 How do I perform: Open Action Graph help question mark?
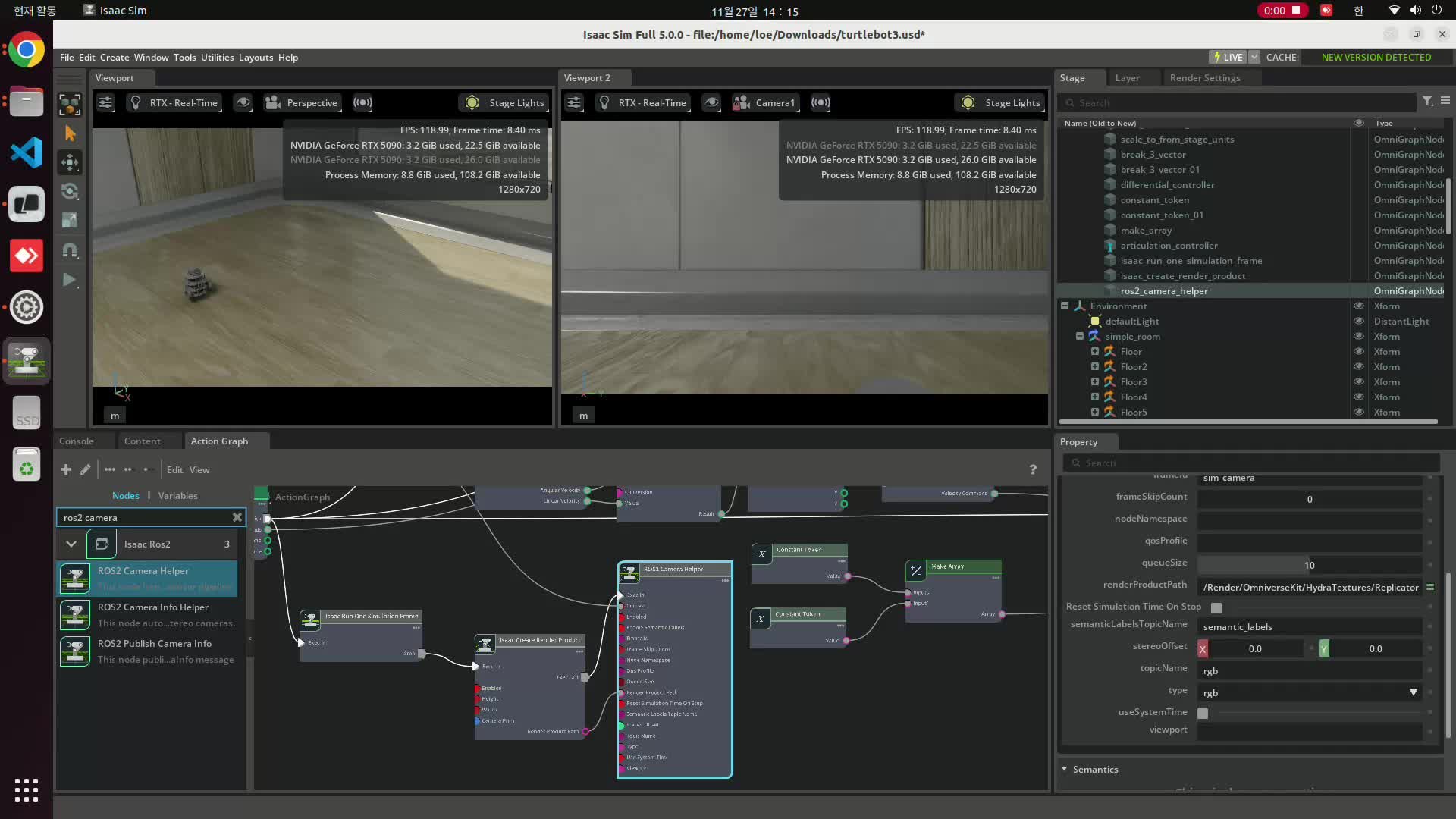(1033, 469)
